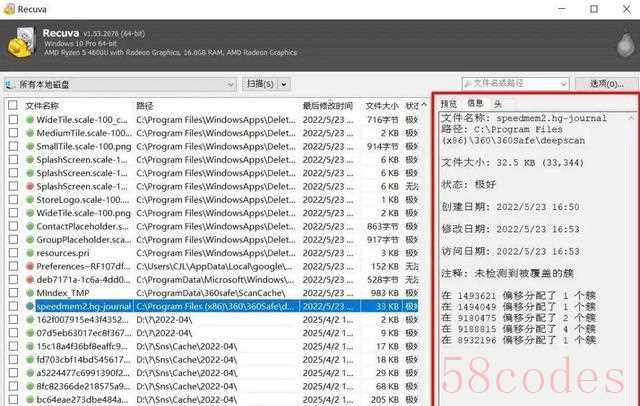Switch to the 头 header tab

497,104
